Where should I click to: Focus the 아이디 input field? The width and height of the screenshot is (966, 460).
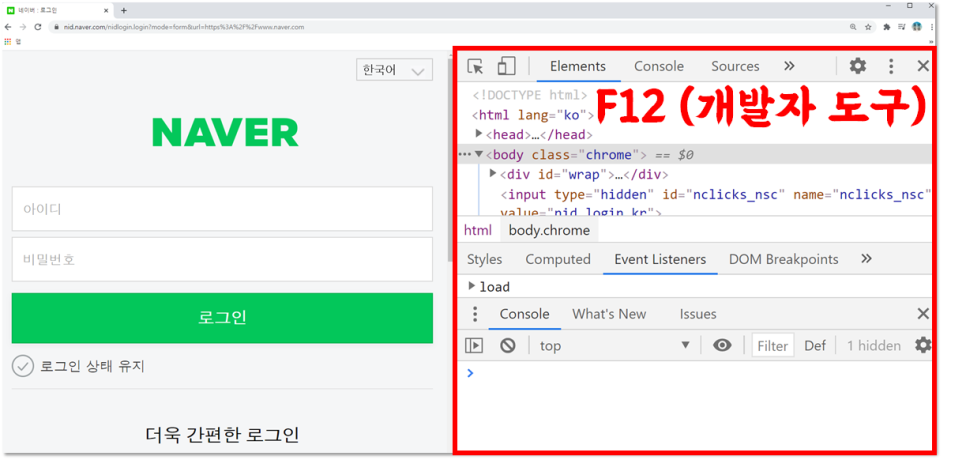222,209
